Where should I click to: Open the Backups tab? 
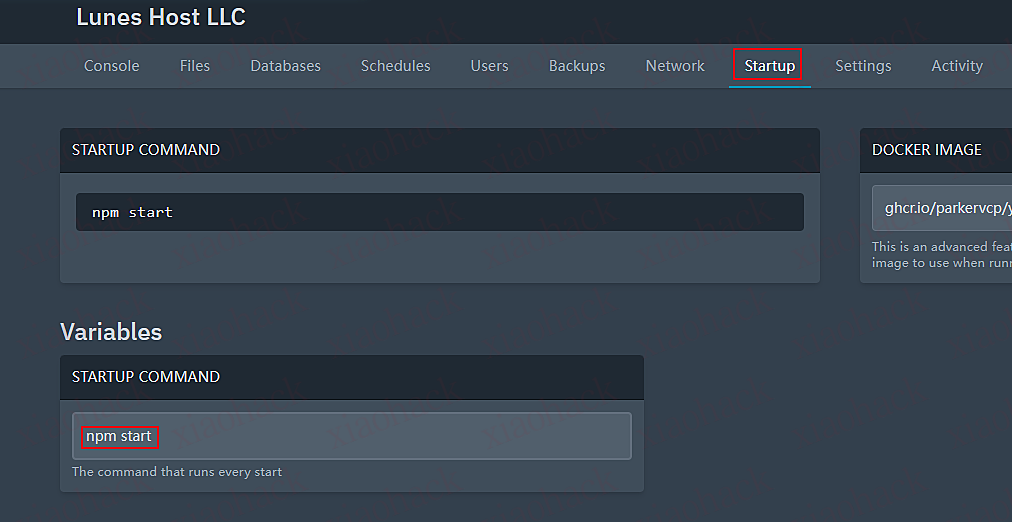[x=576, y=66]
